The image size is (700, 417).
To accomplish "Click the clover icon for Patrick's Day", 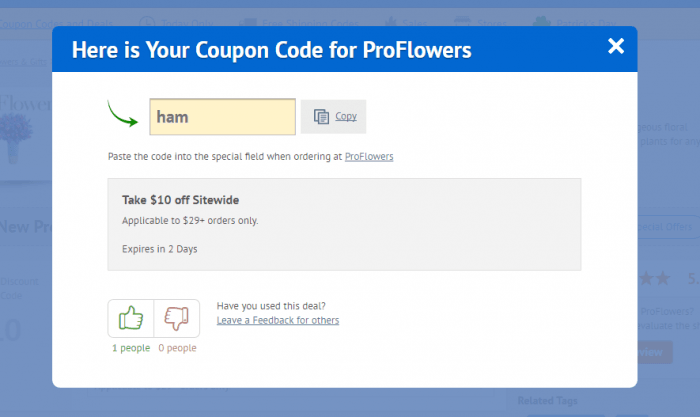I will click(541, 21).
